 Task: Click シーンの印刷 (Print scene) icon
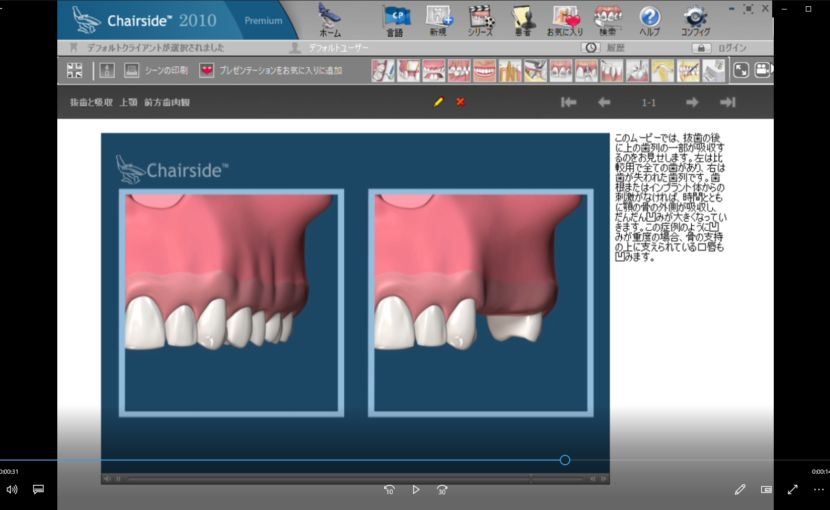[x=131, y=70]
